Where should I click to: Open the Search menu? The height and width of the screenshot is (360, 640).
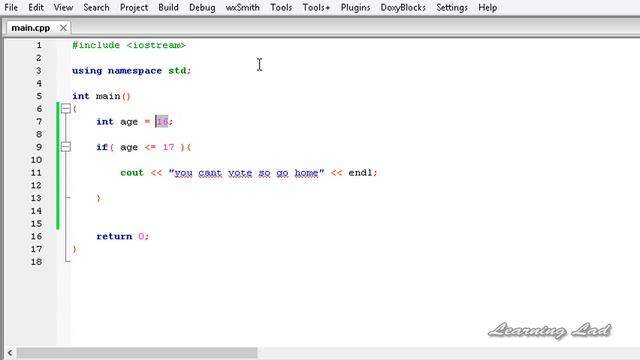pyautogui.click(x=96, y=7)
